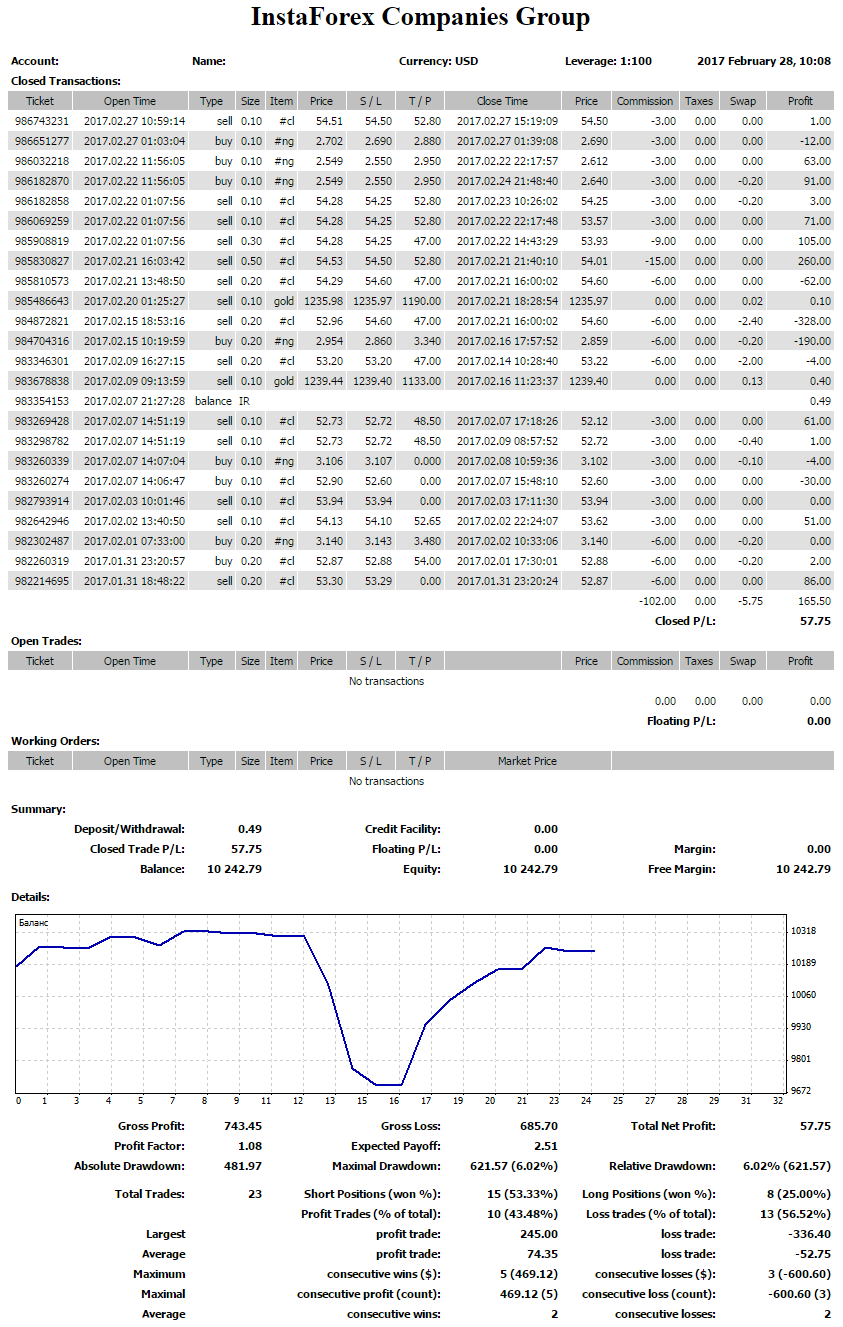Click the "Expected Payoff:" label
This screenshot has width=843, height=1327.
click(396, 1146)
